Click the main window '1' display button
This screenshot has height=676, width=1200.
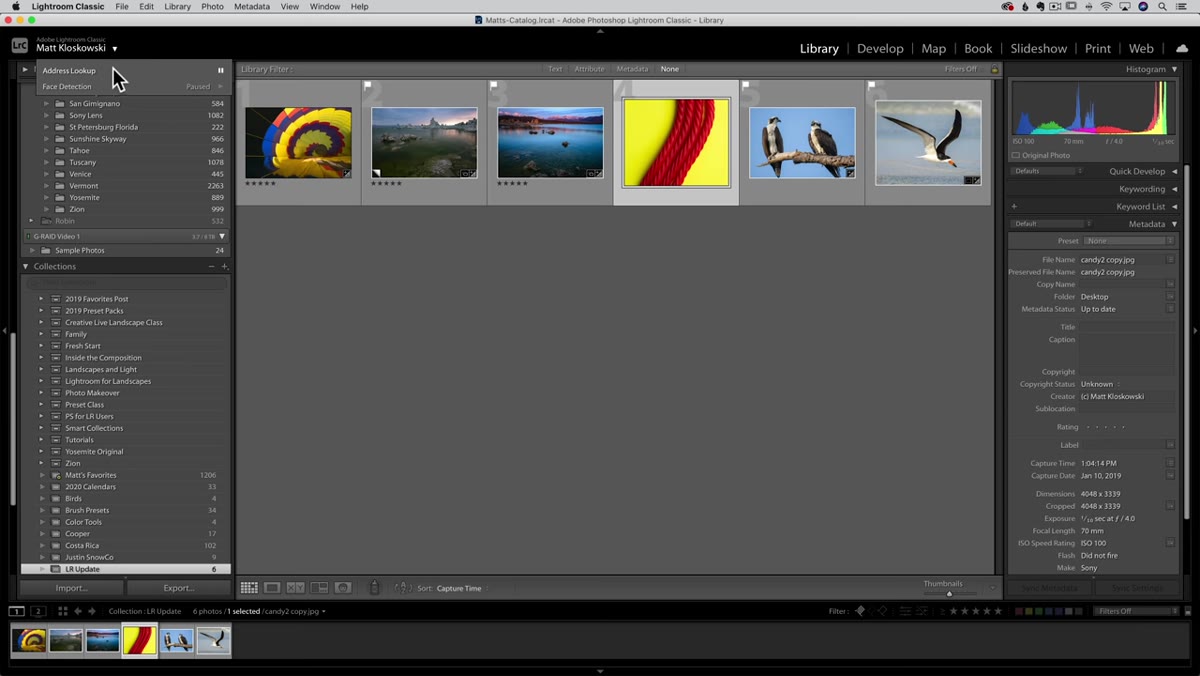point(17,611)
